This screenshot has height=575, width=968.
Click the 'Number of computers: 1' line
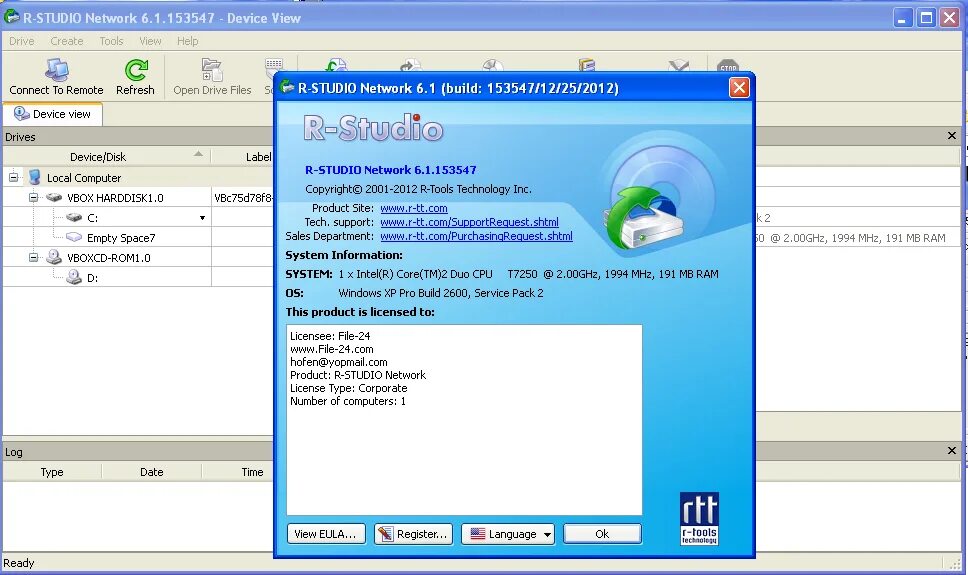pos(348,401)
